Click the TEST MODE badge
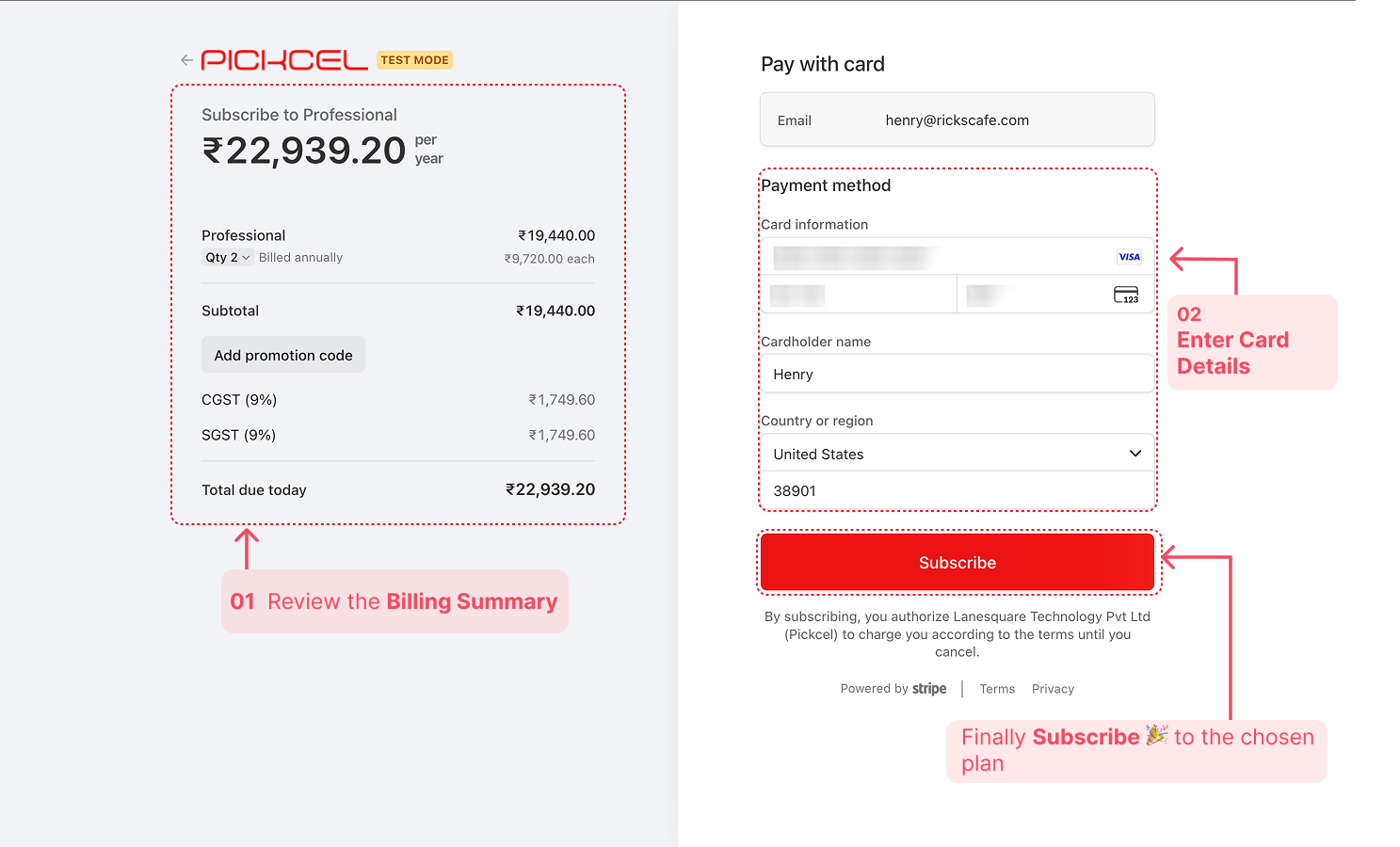1400x847 pixels. (x=414, y=60)
